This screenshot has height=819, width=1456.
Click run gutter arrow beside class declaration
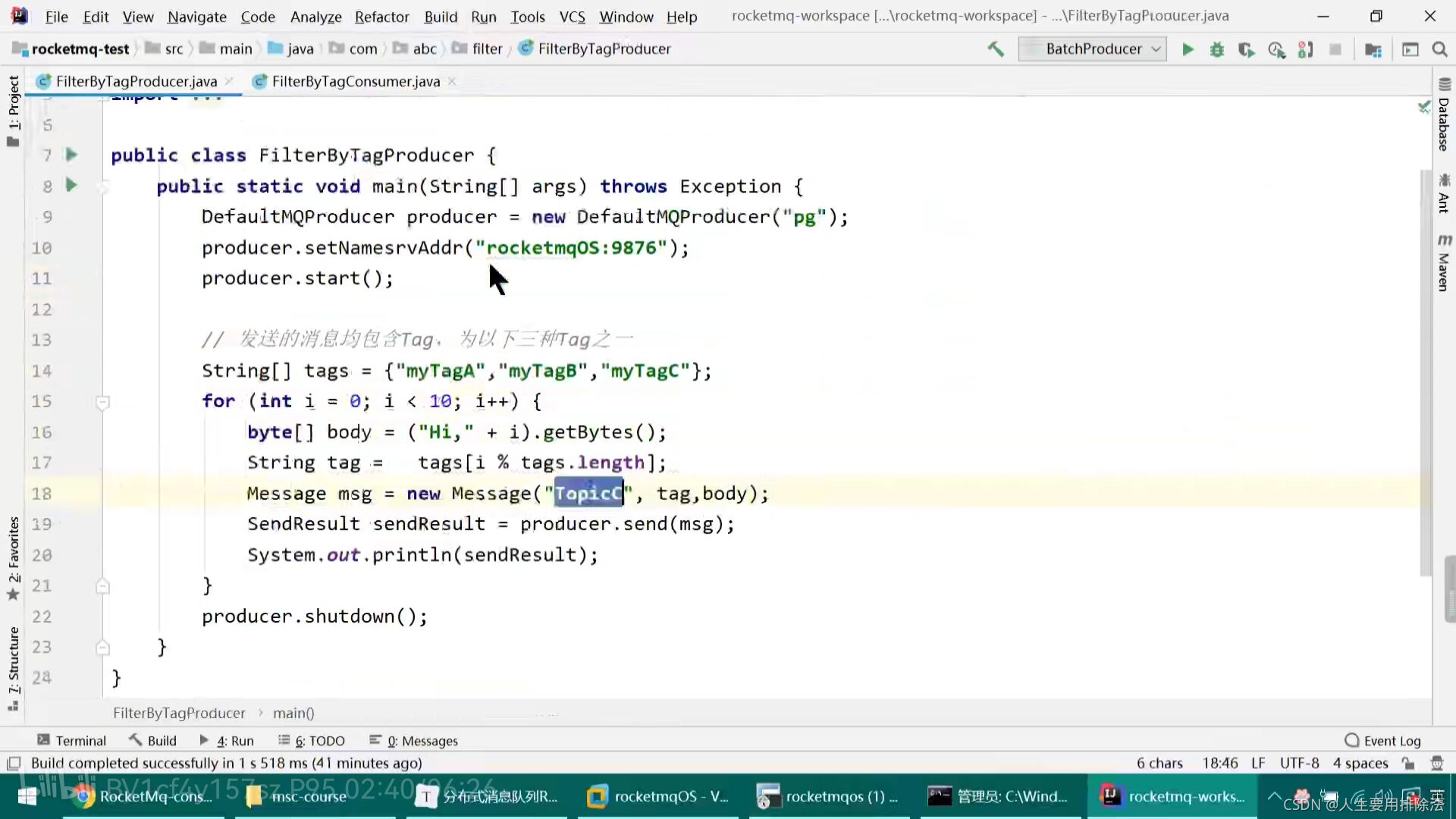pos(71,155)
